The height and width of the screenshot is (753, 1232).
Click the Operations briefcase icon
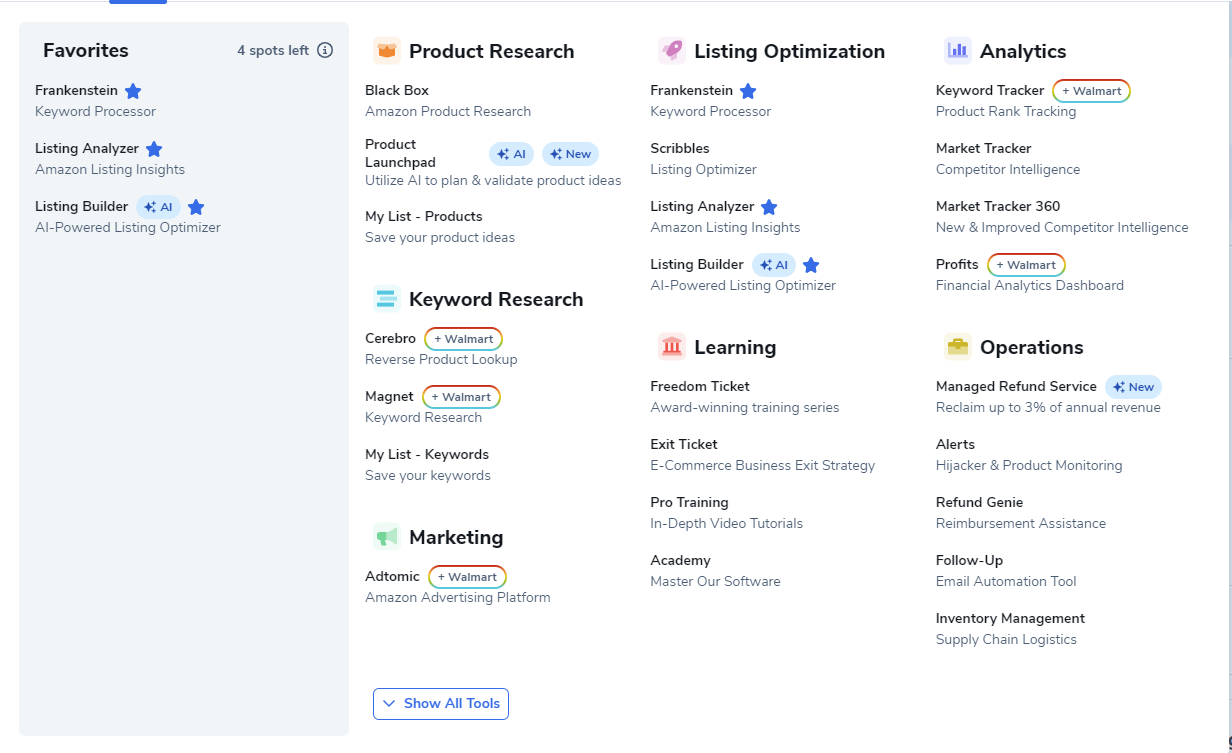click(x=958, y=347)
